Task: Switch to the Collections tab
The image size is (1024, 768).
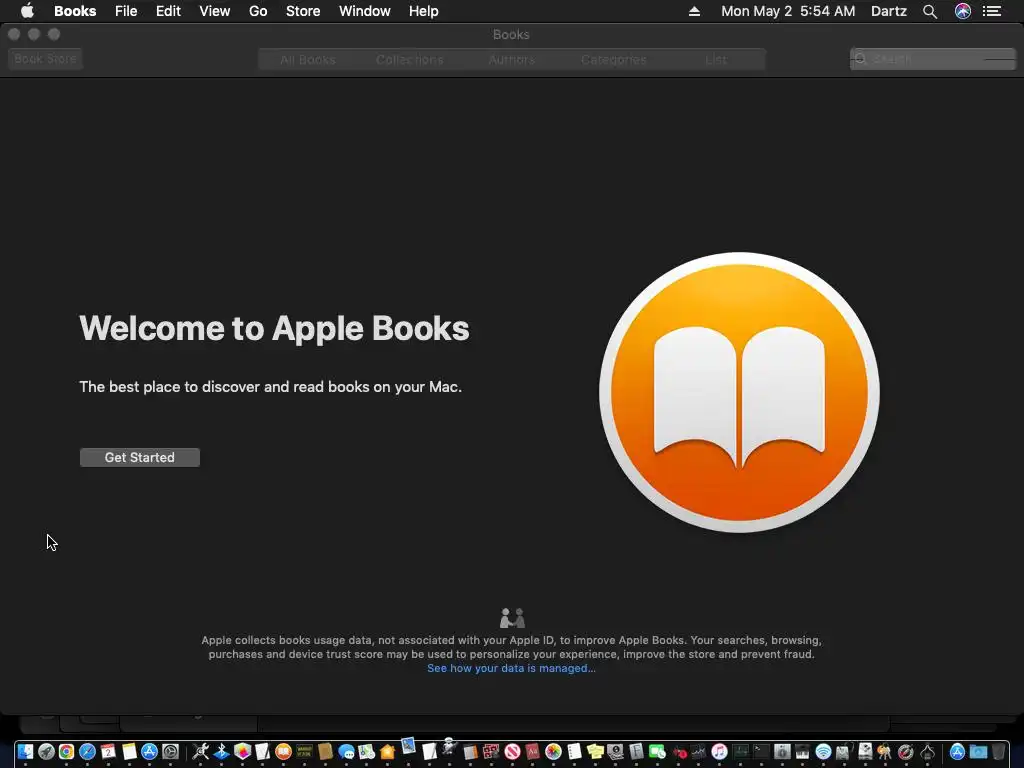Action: [409, 59]
